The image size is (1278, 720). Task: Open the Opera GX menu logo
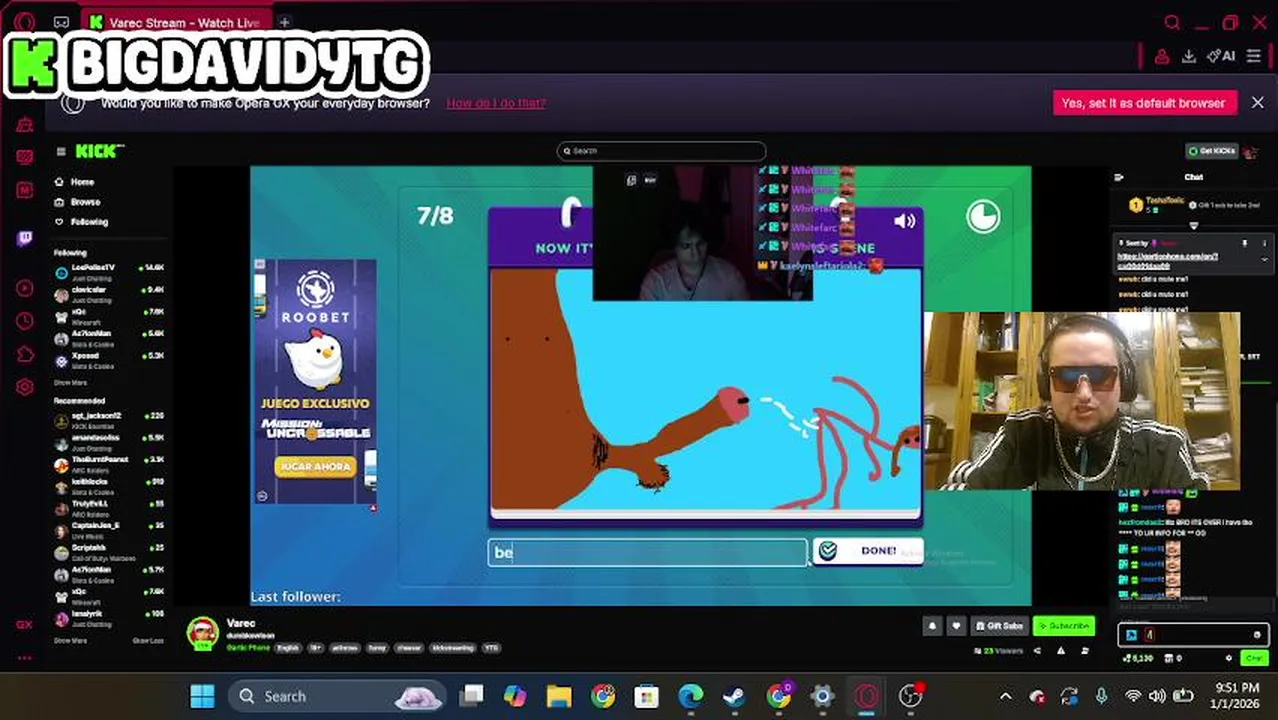coord(25,22)
